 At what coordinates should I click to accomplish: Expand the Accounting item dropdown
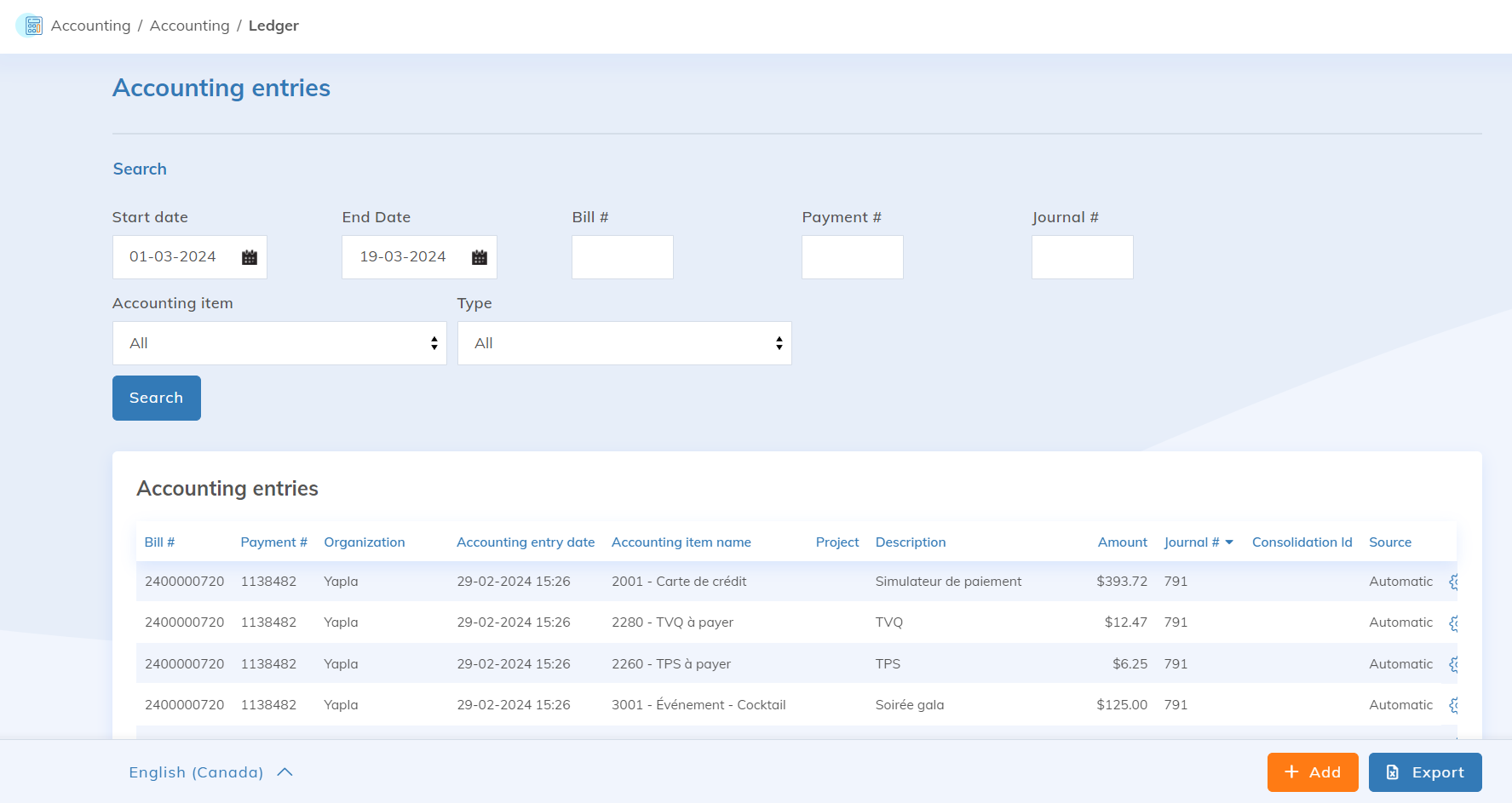click(x=279, y=343)
